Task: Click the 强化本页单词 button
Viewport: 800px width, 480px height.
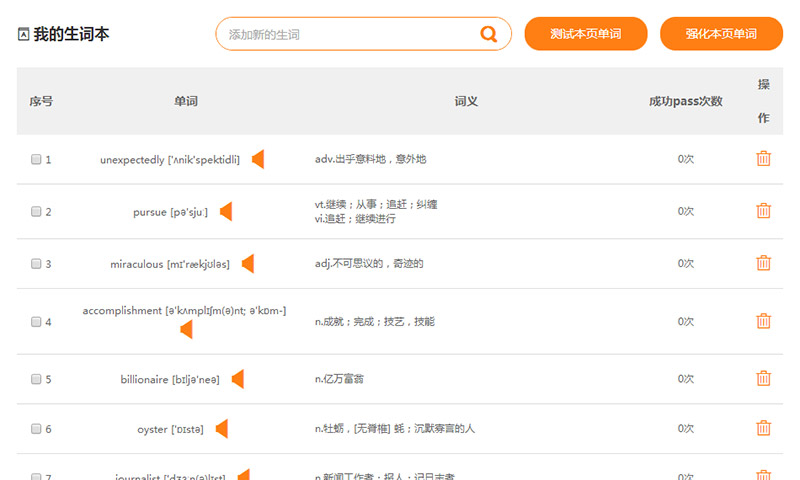Action: point(721,34)
